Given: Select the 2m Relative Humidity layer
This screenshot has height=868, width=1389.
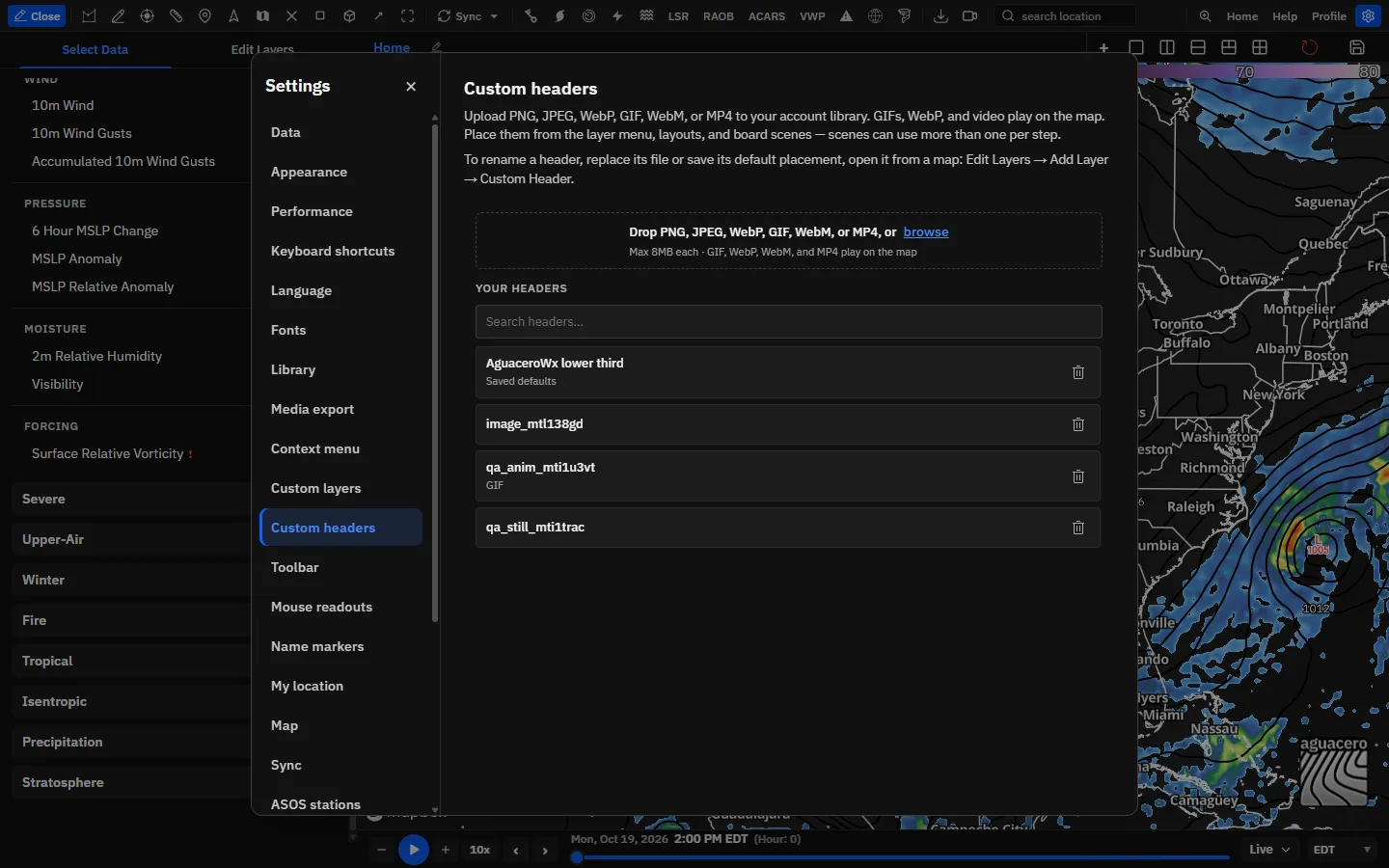Looking at the screenshot, I should pyautogui.click(x=96, y=356).
